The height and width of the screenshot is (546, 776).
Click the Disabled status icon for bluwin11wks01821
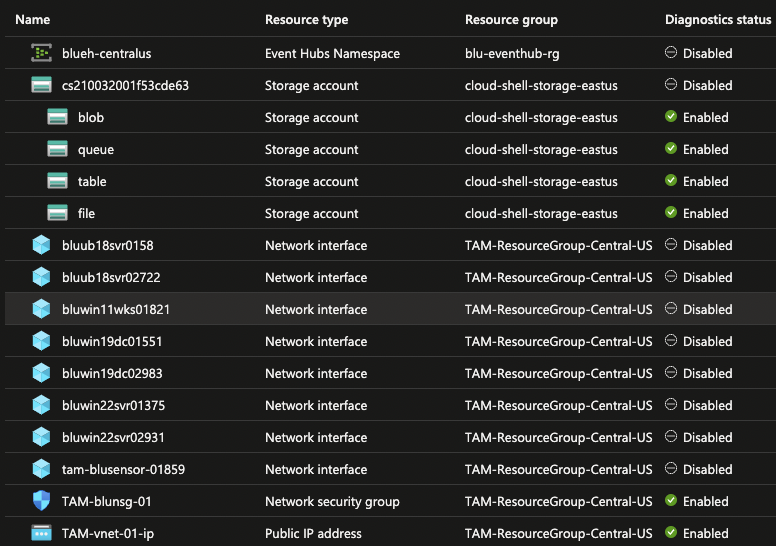click(671, 308)
